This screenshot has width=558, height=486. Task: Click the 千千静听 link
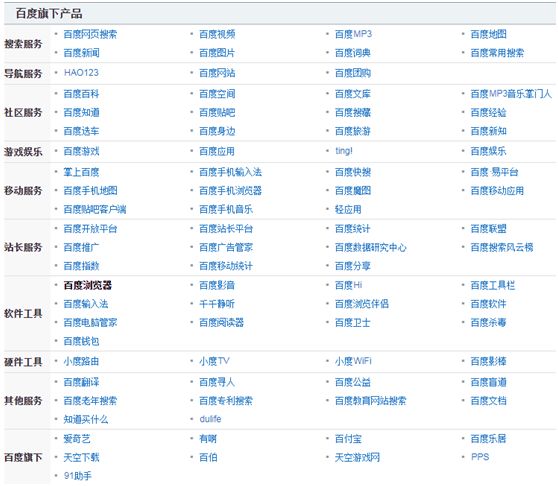pyautogui.click(x=217, y=304)
